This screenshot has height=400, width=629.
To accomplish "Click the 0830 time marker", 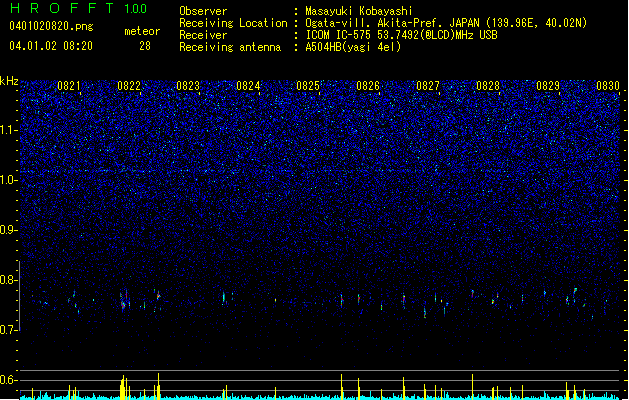I will tap(608, 85).
